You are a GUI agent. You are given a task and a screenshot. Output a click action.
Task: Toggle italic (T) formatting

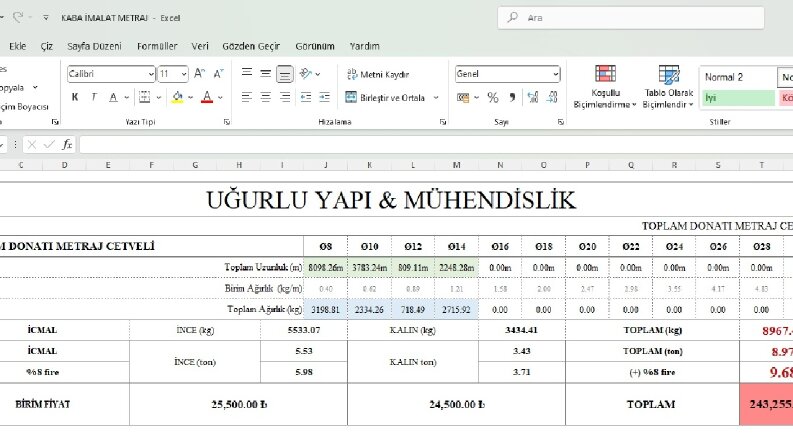(94, 97)
